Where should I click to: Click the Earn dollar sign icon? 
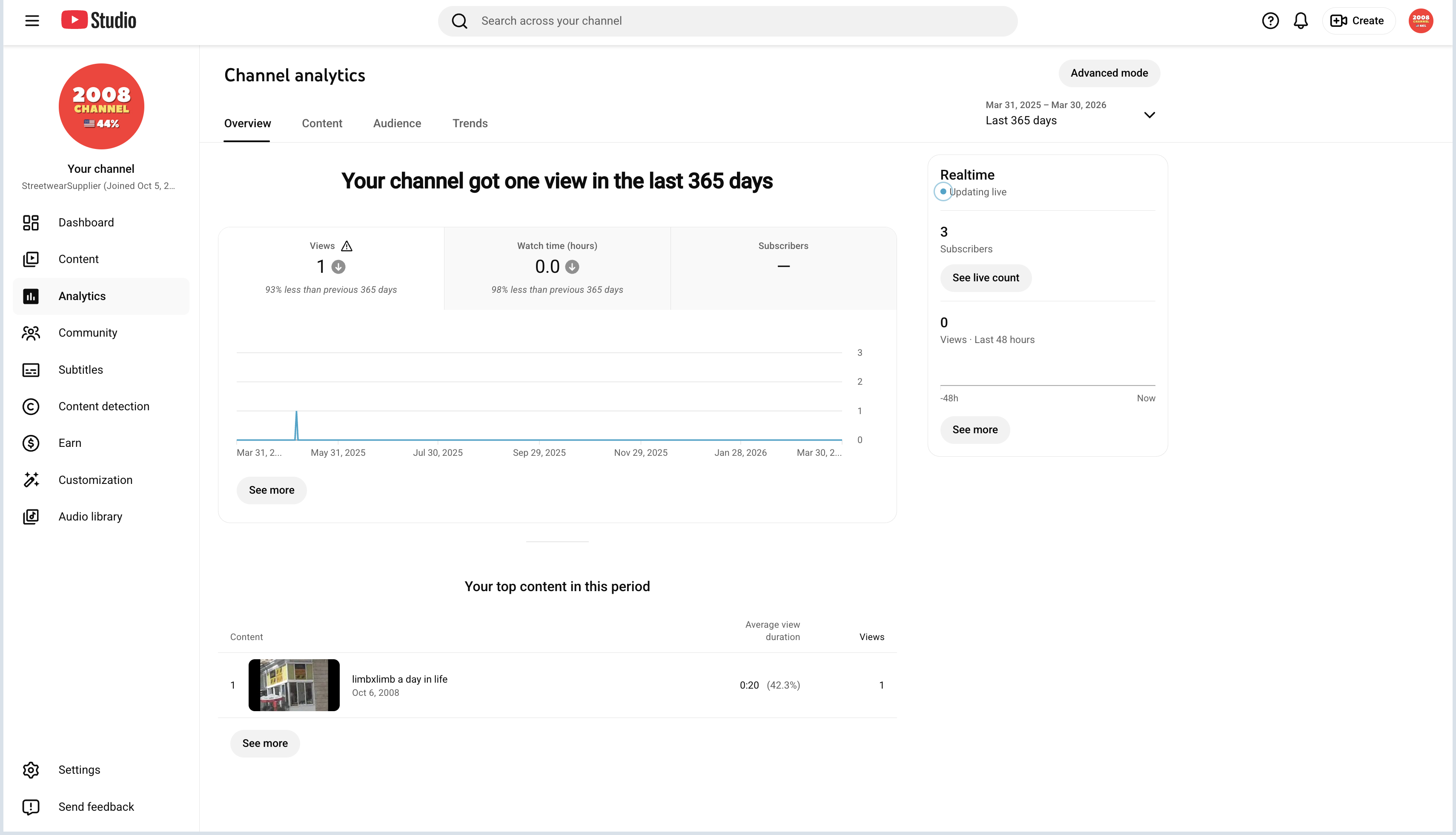(31, 443)
